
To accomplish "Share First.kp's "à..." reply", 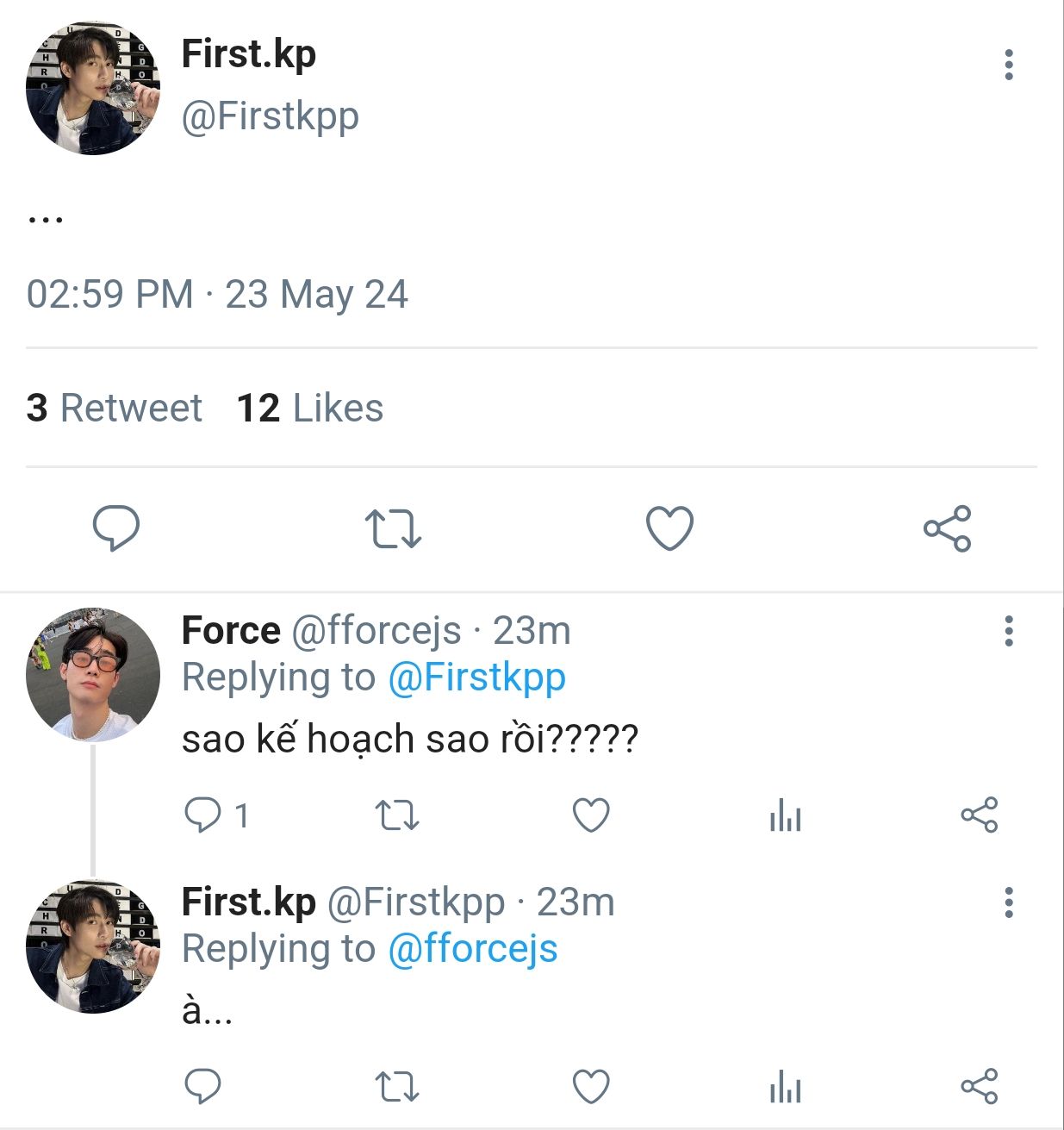I will (x=980, y=1086).
